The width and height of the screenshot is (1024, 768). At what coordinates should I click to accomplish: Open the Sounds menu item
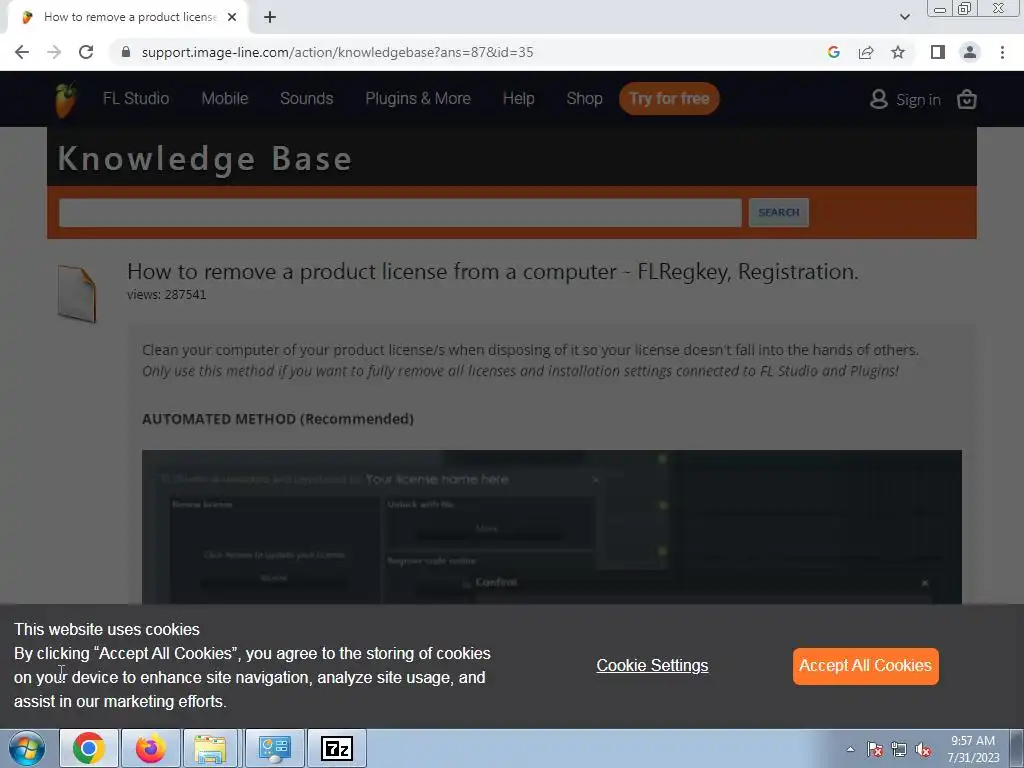point(306,99)
